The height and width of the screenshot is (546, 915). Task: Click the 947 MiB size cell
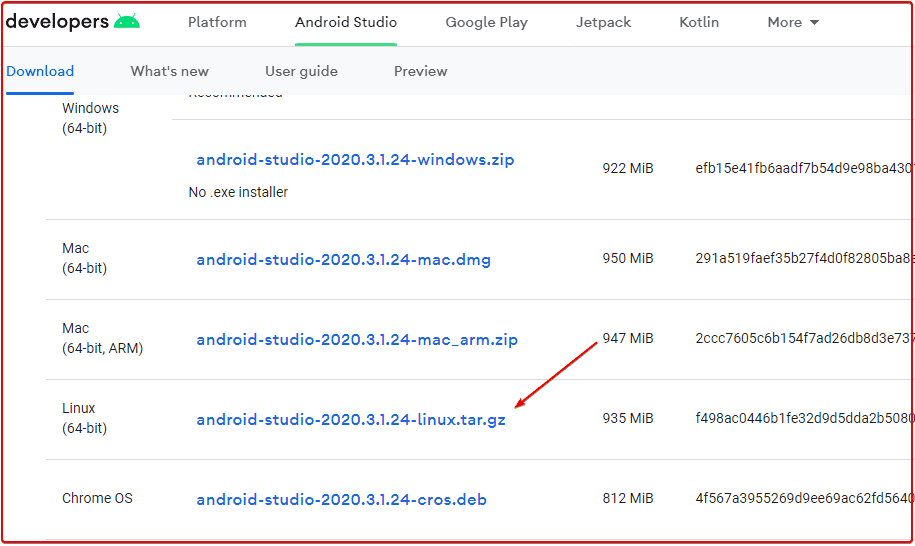628,338
